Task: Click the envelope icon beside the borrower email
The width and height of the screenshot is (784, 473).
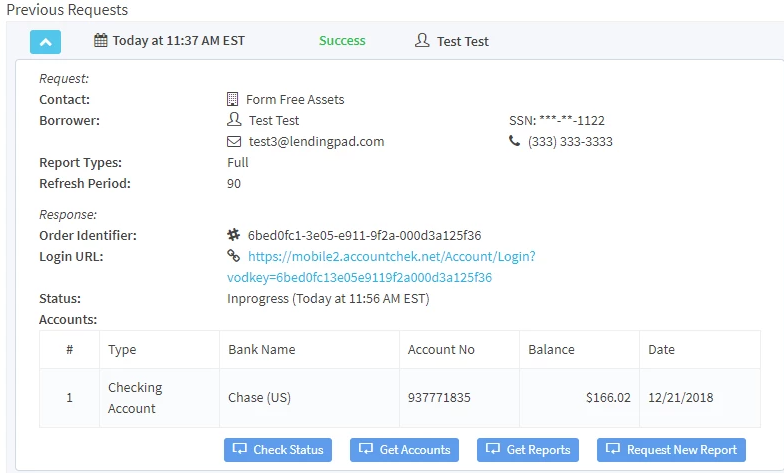Action: [x=234, y=142]
